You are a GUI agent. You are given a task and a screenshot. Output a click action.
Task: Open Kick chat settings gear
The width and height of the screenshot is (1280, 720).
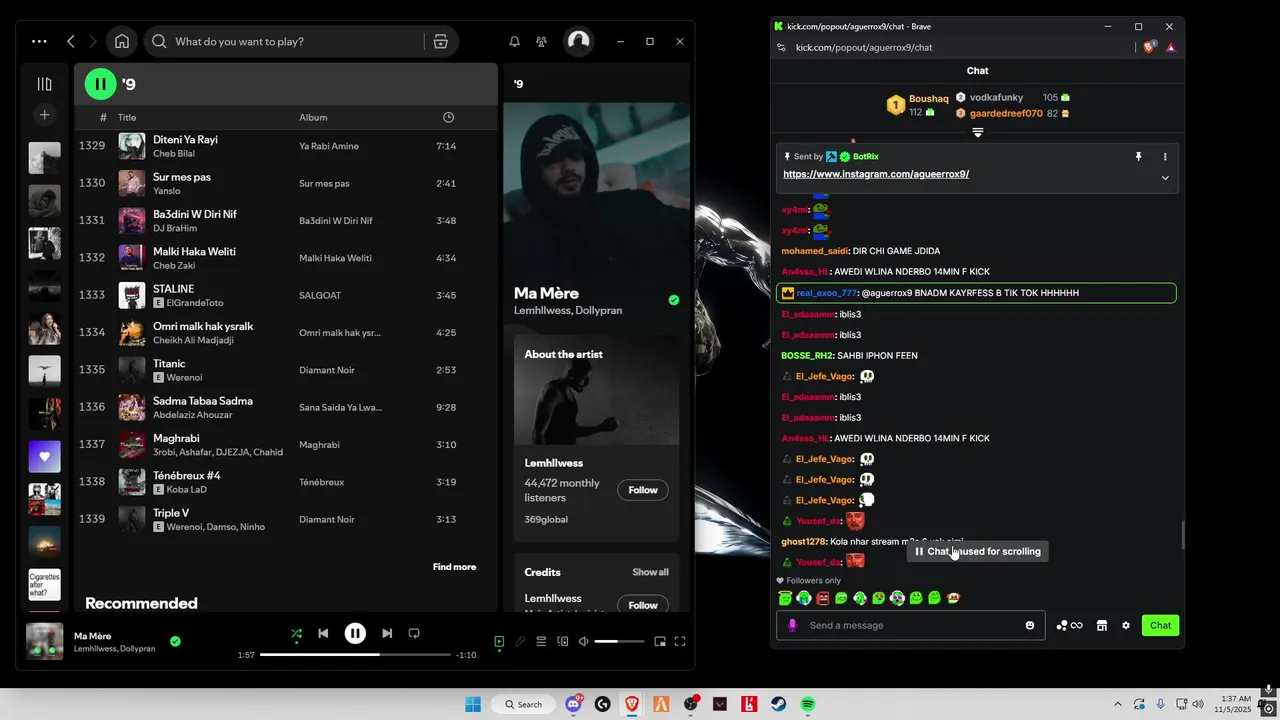(1125, 625)
